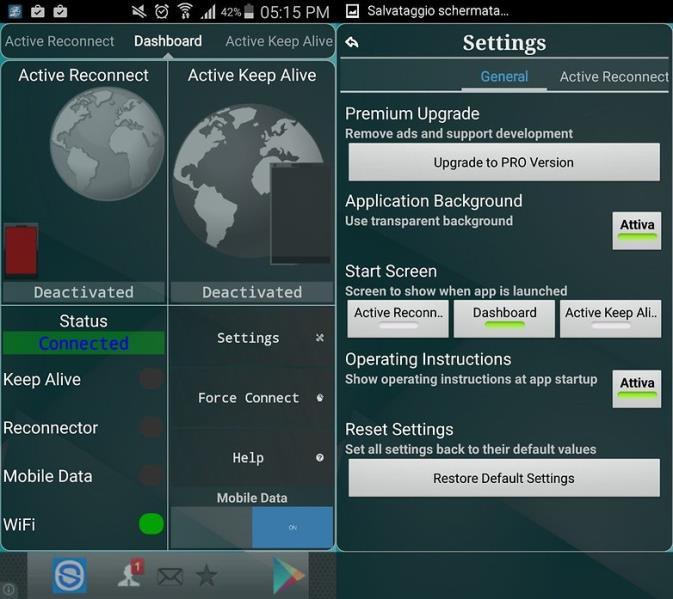Tap the Connected status bar

(84, 343)
